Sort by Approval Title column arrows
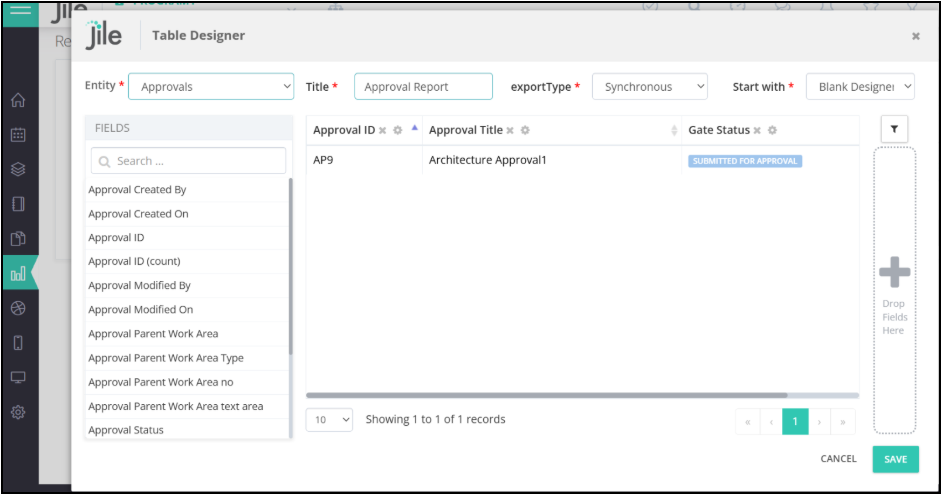The height and width of the screenshot is (495, 942). (674, 130)
